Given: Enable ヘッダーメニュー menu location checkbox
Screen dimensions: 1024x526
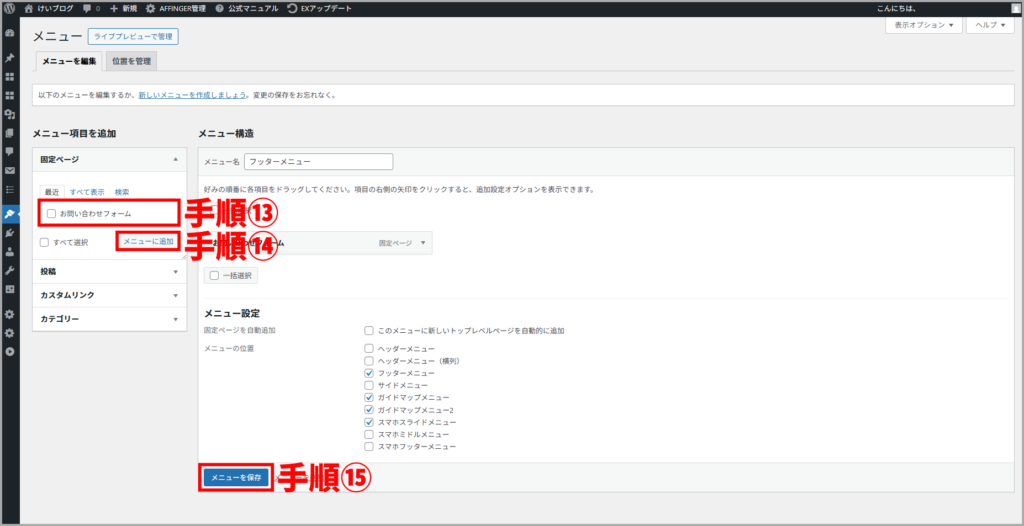Looking at the screenshot, I should pyautogui.click(x=370, y=347).
